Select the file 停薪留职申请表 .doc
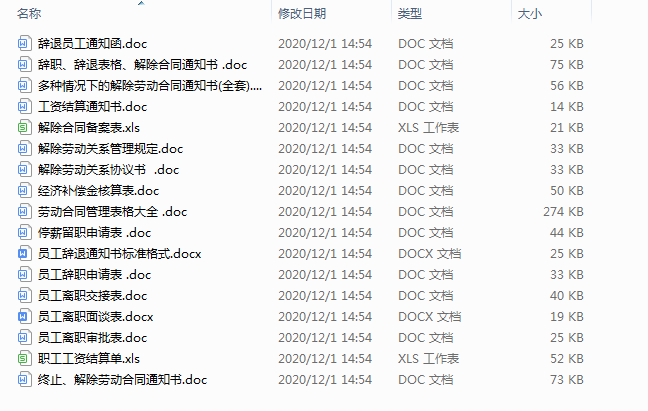This screenshot has height=411, width=648. 94,233
